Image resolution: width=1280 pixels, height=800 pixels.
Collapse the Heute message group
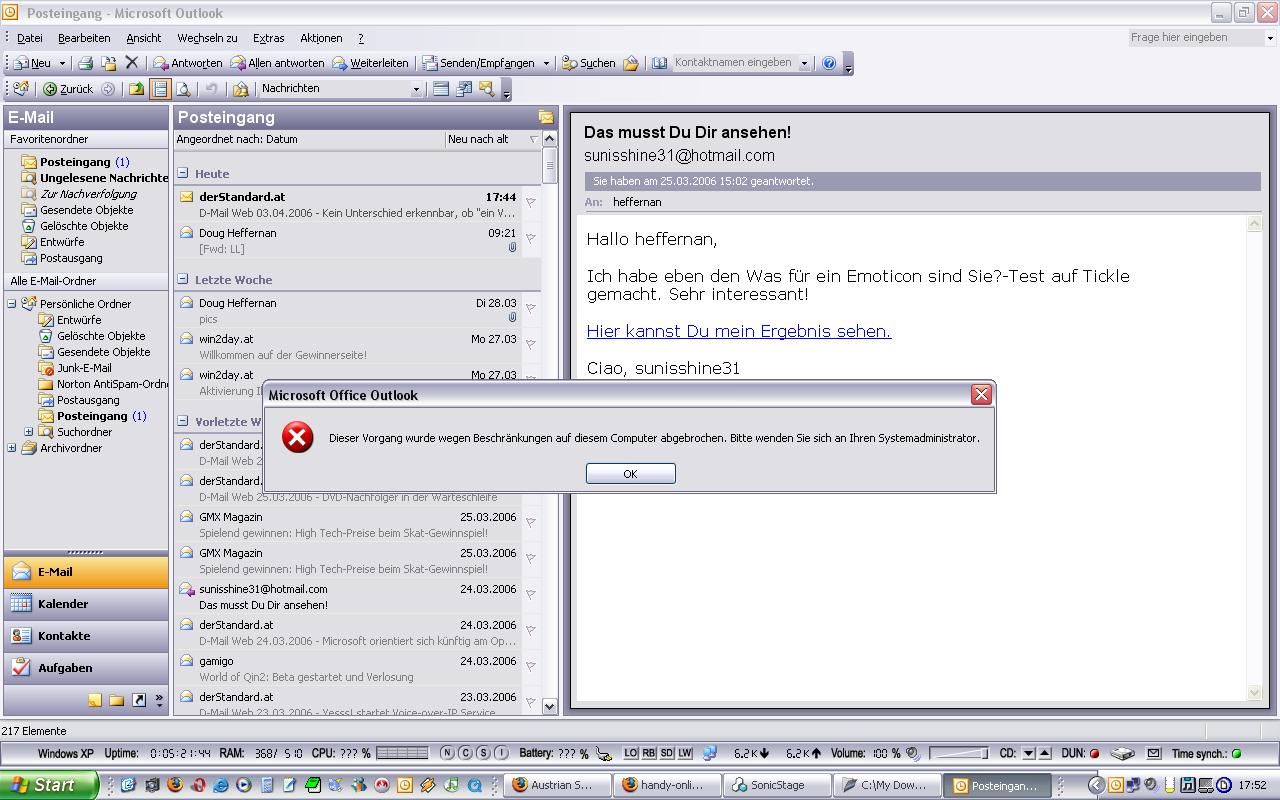[x=183, y=173]
